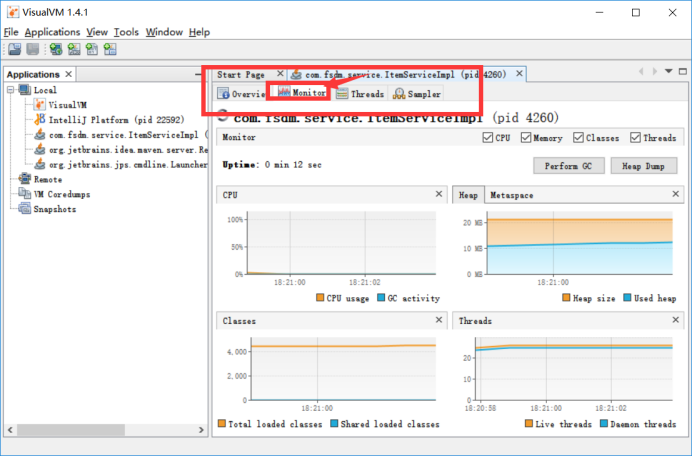Click the VM Coredumps icon in tree
The height and width of the screenshot is (456, 692).
pyautogui.click(x=25, y=193)
